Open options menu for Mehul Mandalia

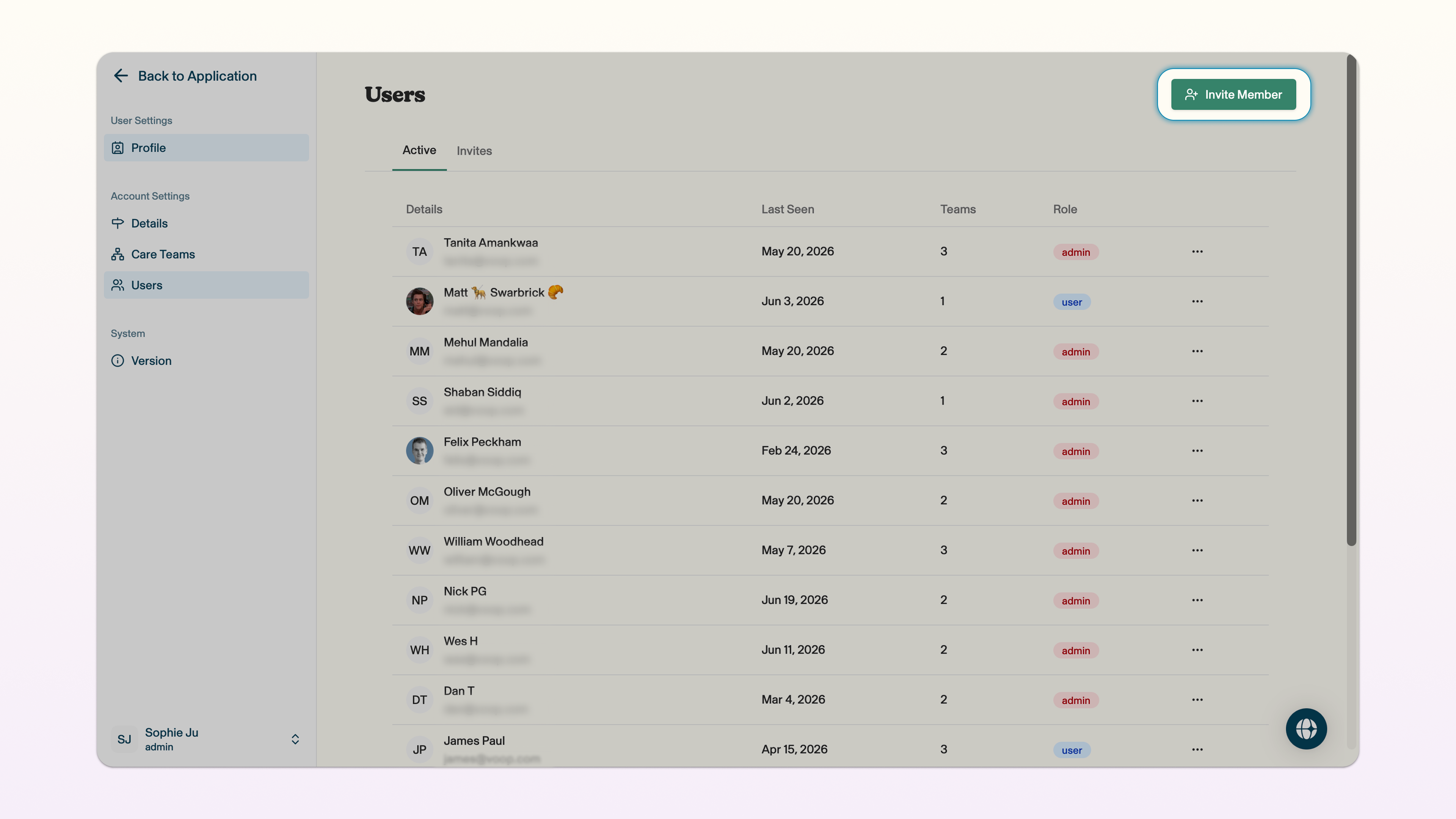(x=1197, y=351)
